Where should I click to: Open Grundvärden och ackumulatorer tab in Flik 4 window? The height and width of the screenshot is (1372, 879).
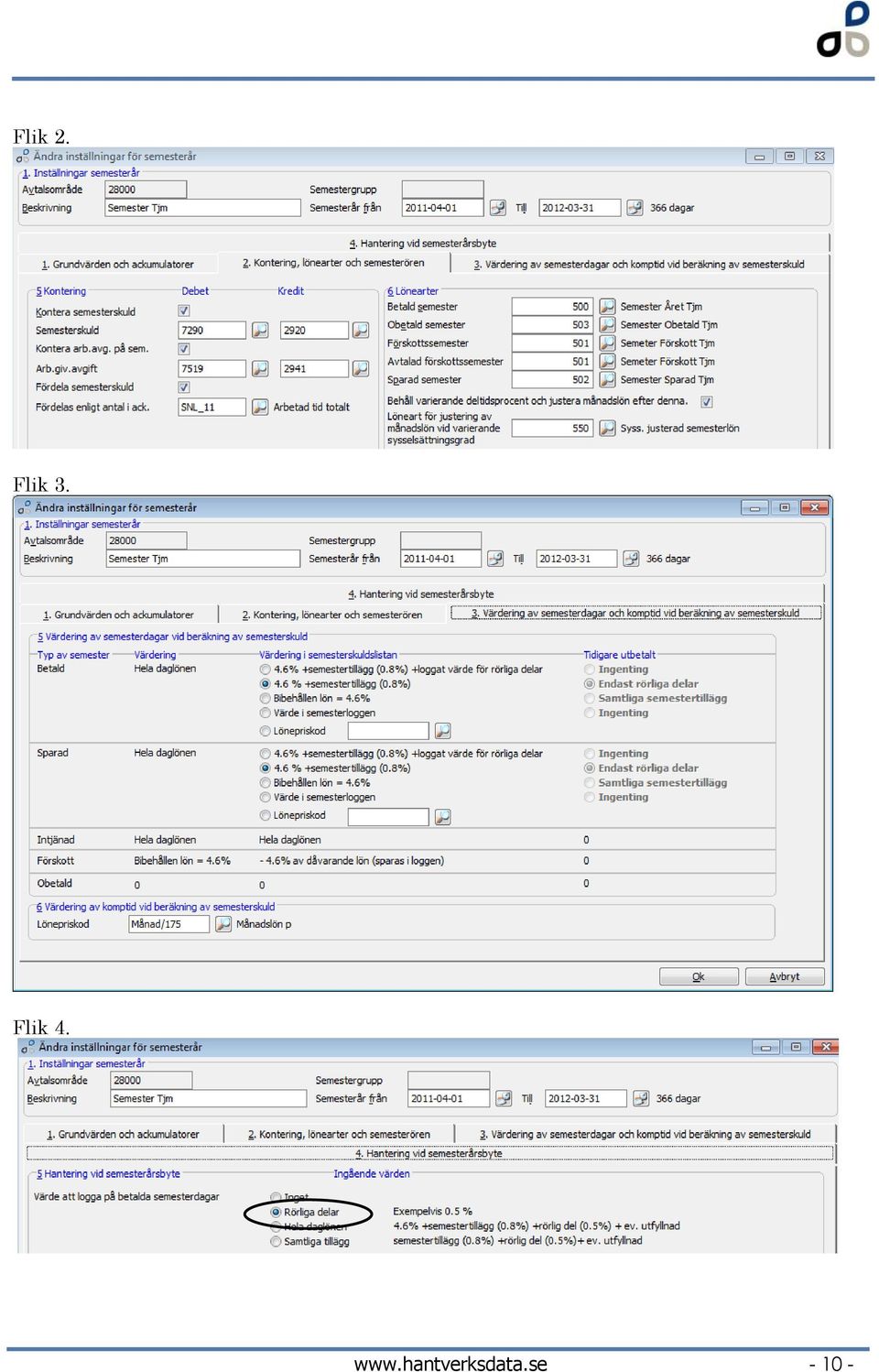(x=123, y=1134)
